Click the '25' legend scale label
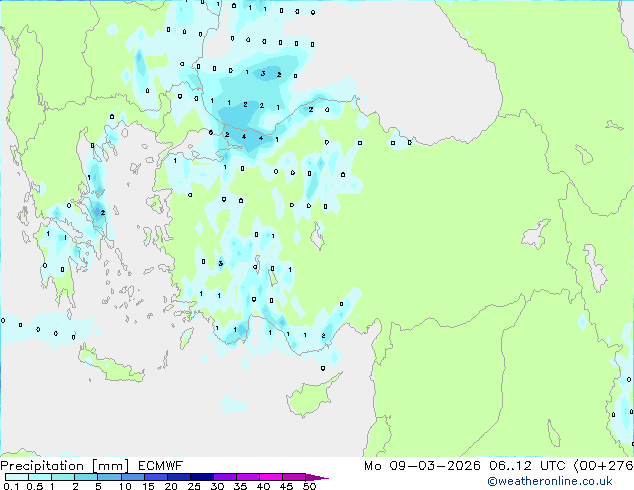 (x=194, y=486)
